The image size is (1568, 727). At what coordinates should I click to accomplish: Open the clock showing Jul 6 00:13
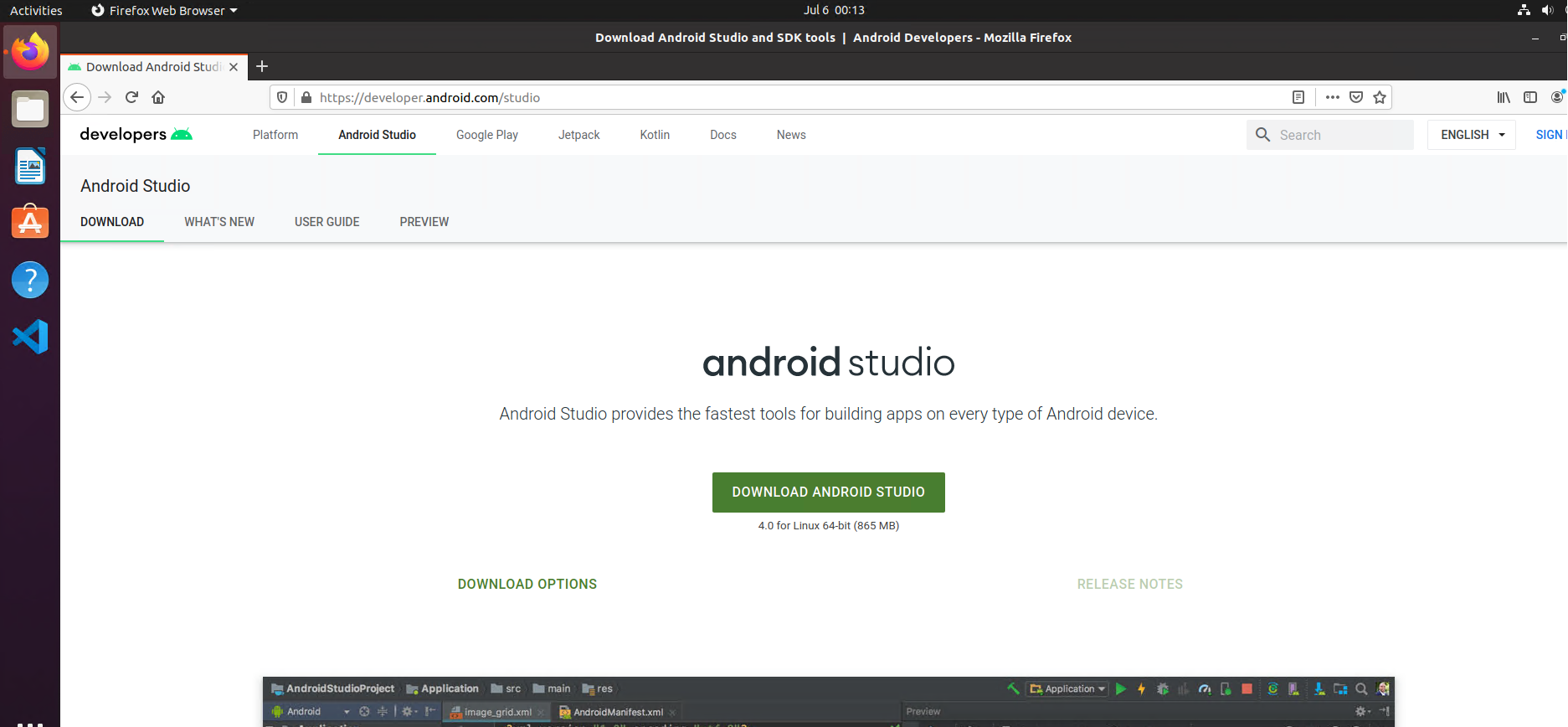pos(834,10)
